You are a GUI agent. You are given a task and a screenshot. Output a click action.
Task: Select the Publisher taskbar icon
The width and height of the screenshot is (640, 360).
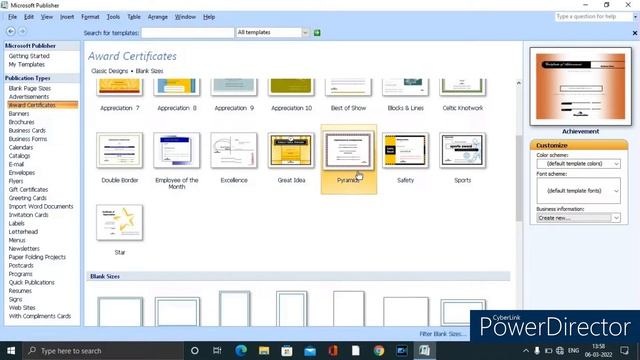[x=424, y=351]
